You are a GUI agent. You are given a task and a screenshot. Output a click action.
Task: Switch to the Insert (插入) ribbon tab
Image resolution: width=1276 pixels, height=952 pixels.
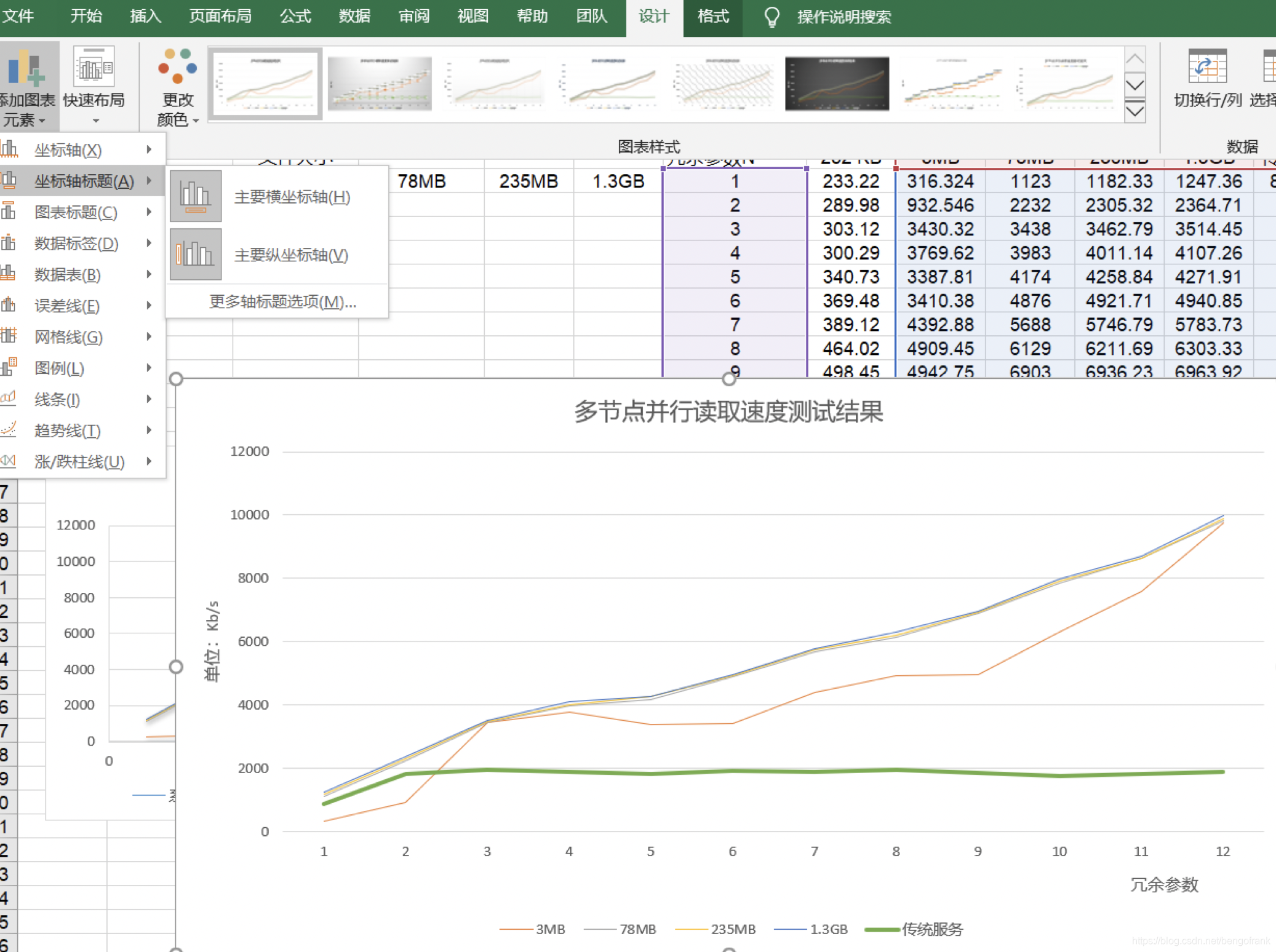pos(145,17)
